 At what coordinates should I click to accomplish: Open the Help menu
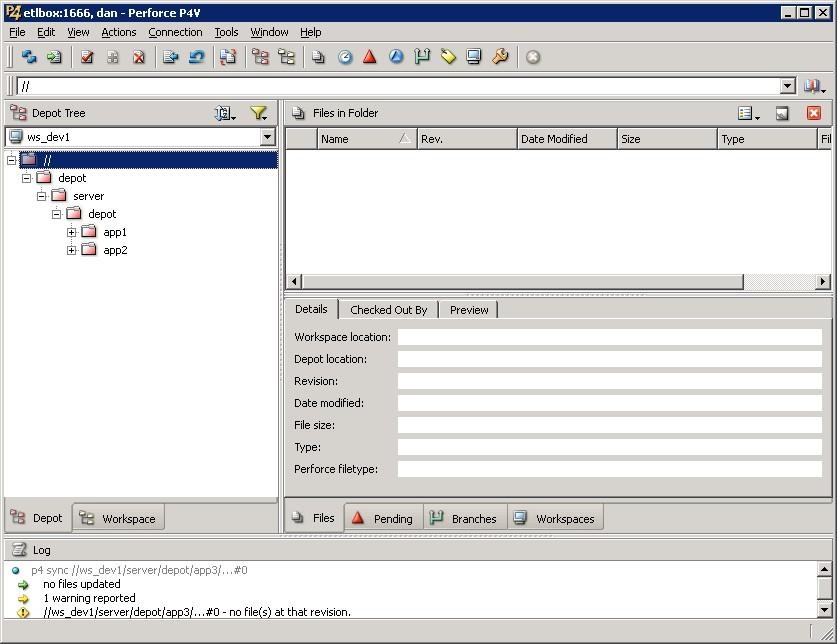tap(310, 33)
